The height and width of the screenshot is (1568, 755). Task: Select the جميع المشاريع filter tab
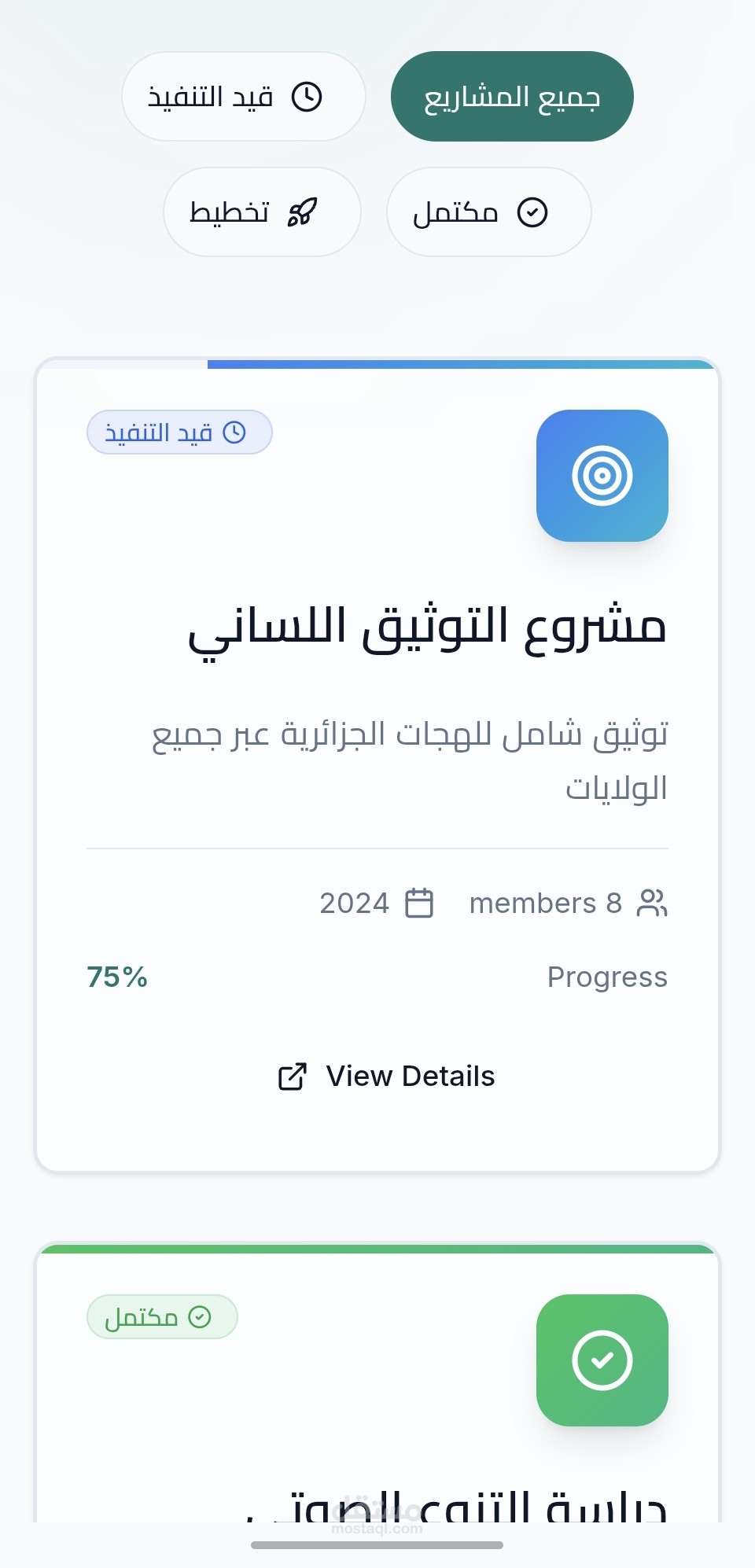tap(512, 97)
